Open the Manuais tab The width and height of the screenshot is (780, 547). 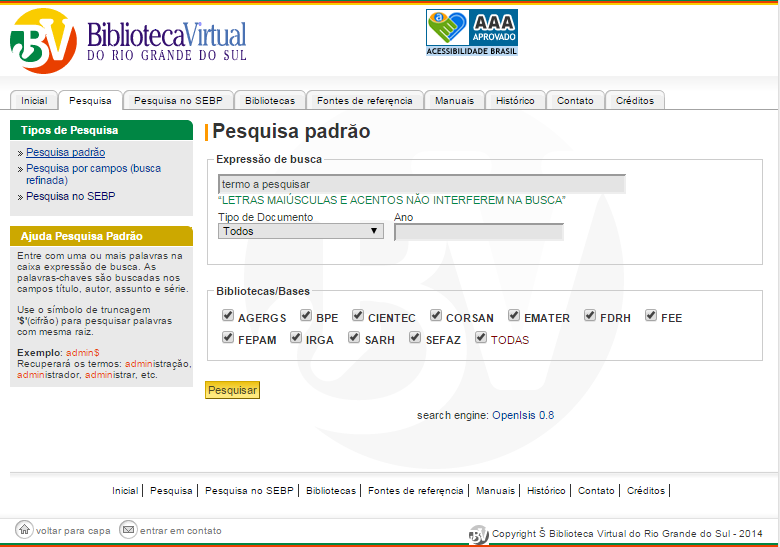point(454,100)
